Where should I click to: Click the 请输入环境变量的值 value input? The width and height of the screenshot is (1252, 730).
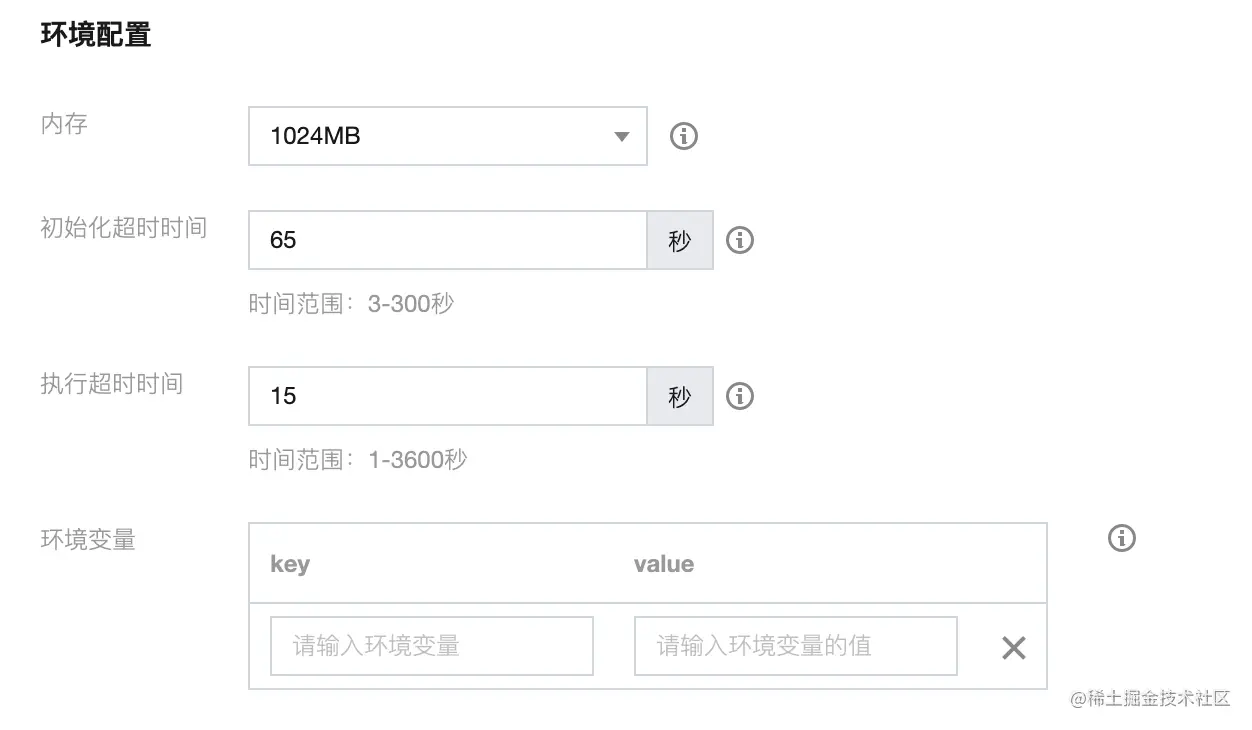click(795, 646)
